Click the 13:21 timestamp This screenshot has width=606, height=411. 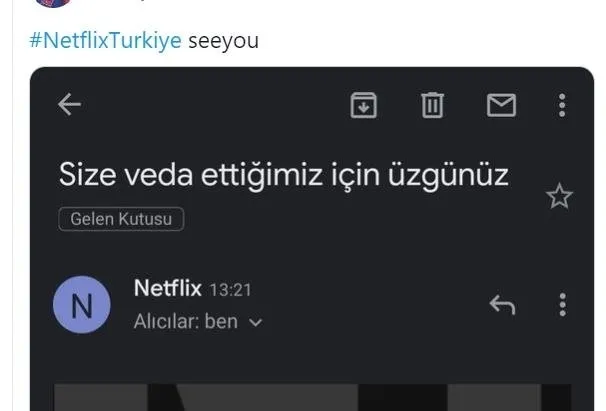[230, 290]
